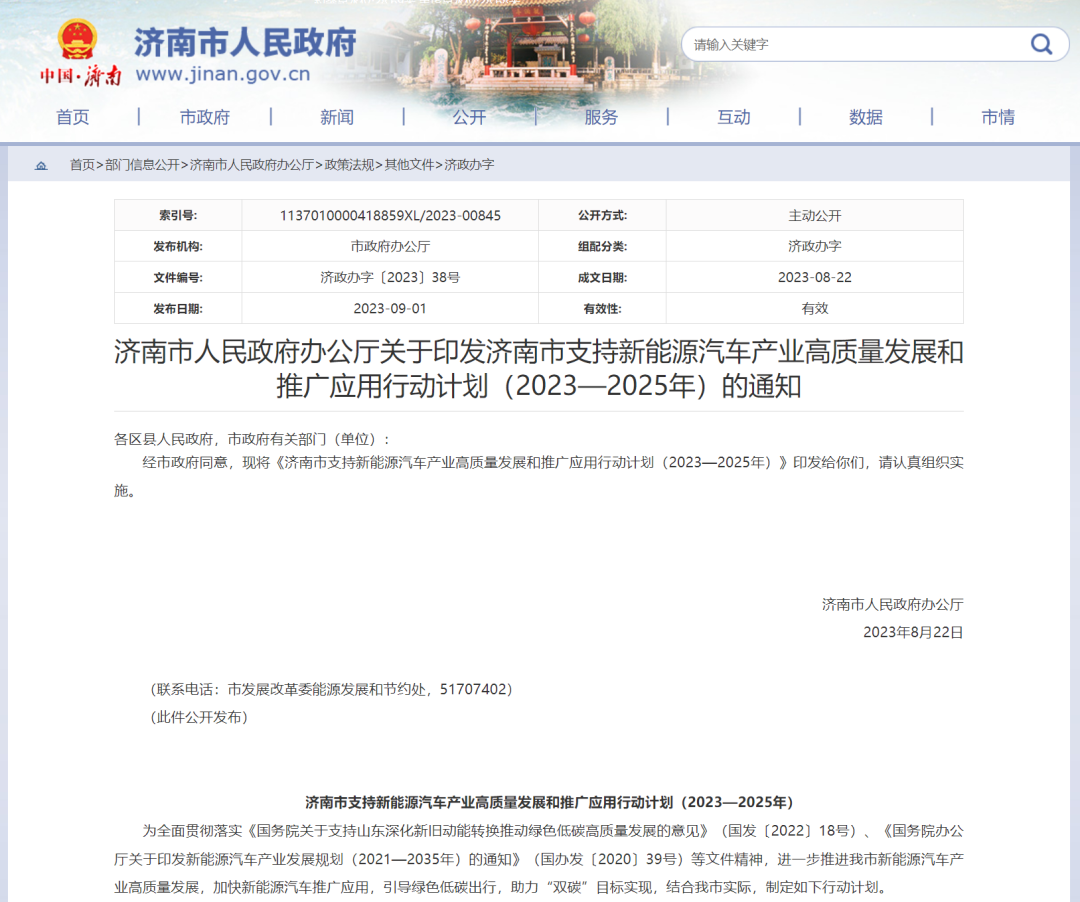
Task: Click the bold action plan subtitle
Action: [x=549, y=802]
